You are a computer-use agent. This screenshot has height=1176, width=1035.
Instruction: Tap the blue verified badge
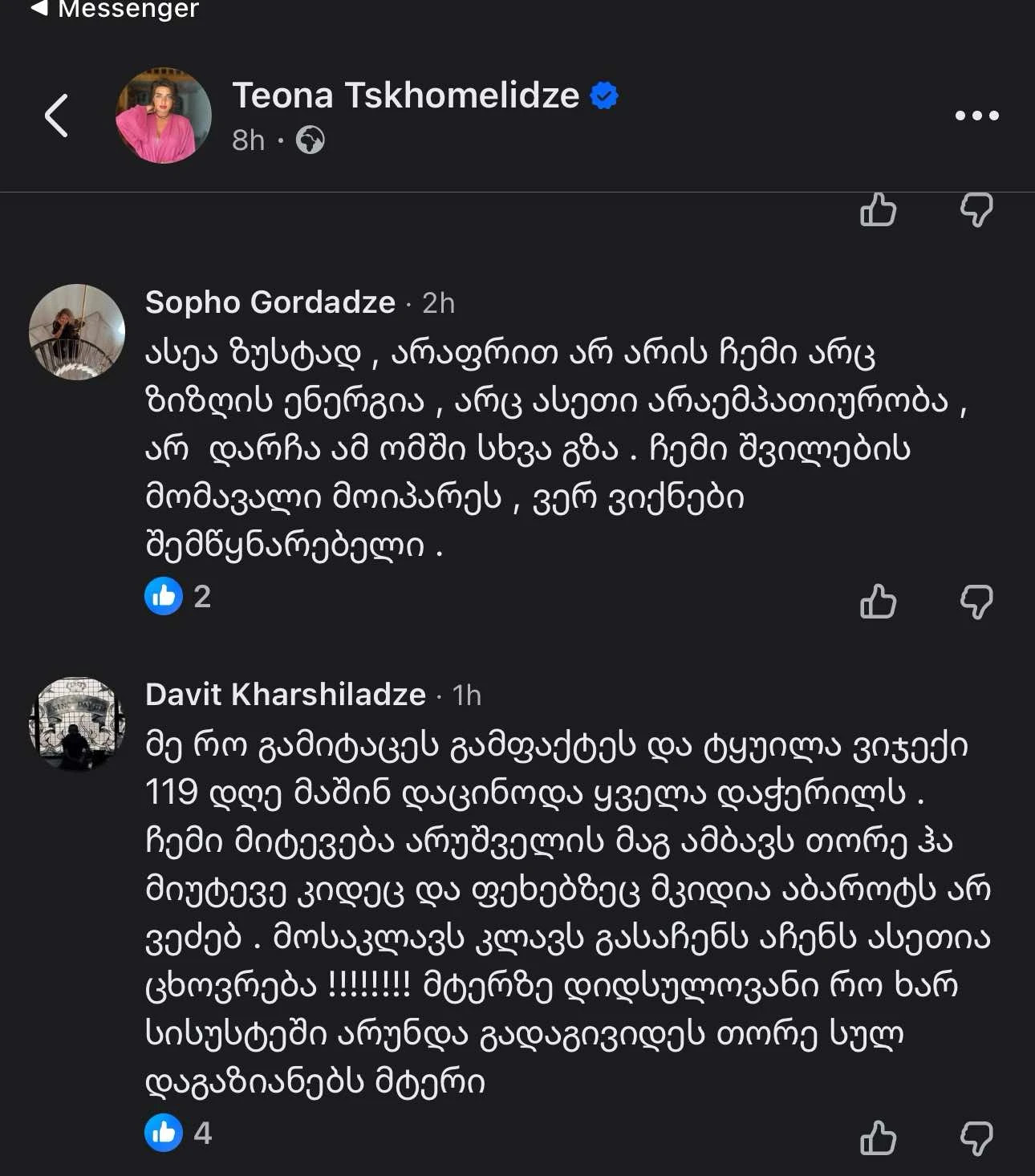pyautogui.click(x=604, y=95)
